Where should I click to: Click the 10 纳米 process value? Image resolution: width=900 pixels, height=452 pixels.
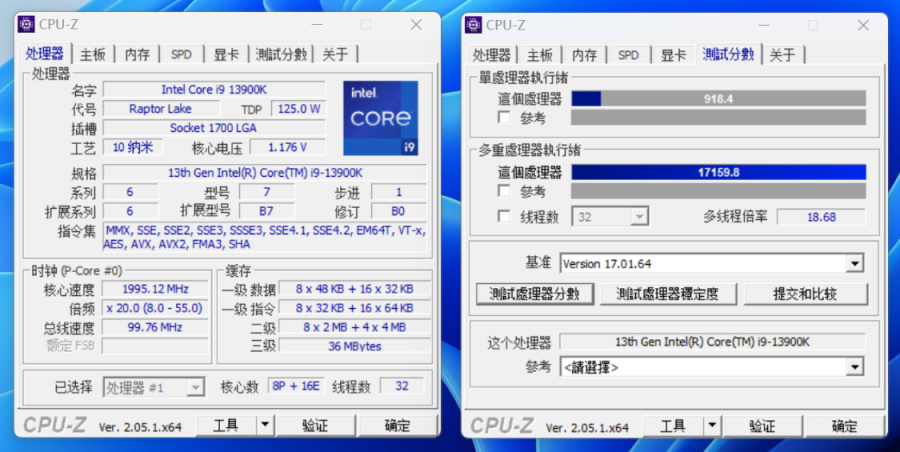tap(133, 147)
